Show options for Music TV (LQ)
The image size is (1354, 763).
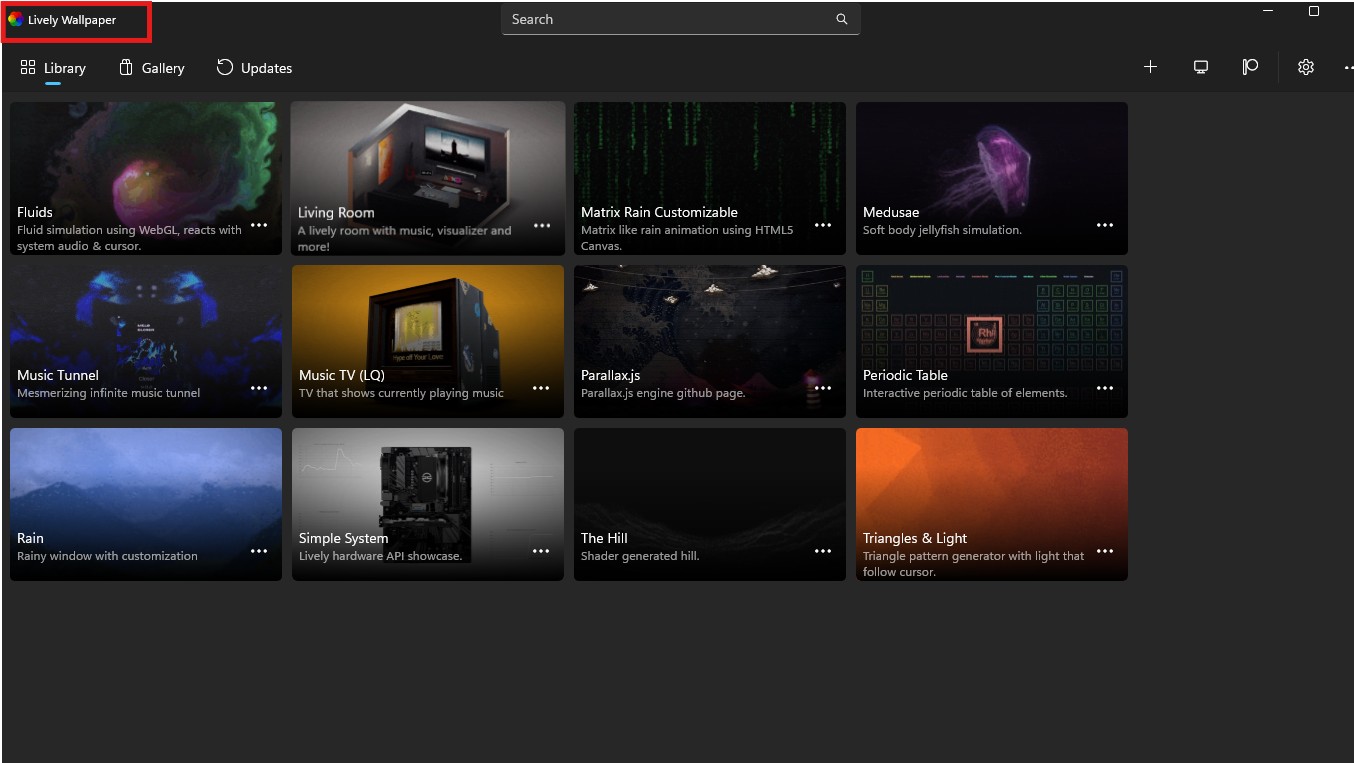(541, 388)
